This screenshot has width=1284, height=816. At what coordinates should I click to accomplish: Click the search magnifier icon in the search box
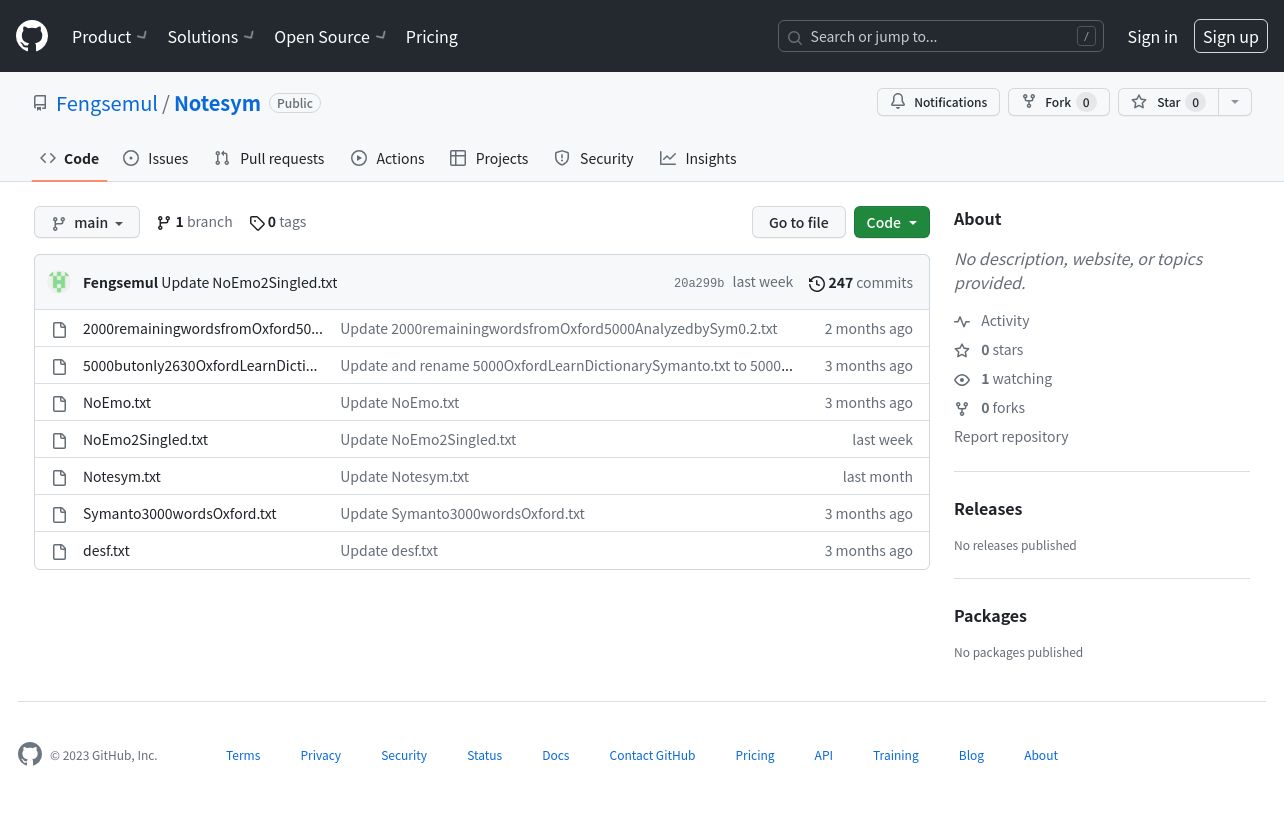point(795,37)
